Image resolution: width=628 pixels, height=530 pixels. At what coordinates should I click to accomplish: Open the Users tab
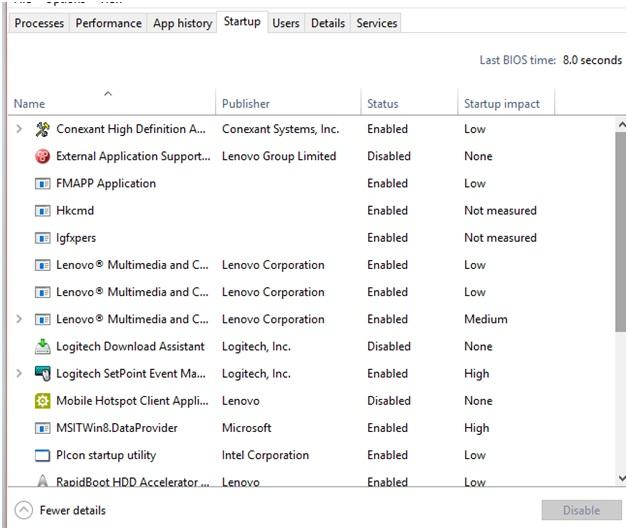coord(286,23)
